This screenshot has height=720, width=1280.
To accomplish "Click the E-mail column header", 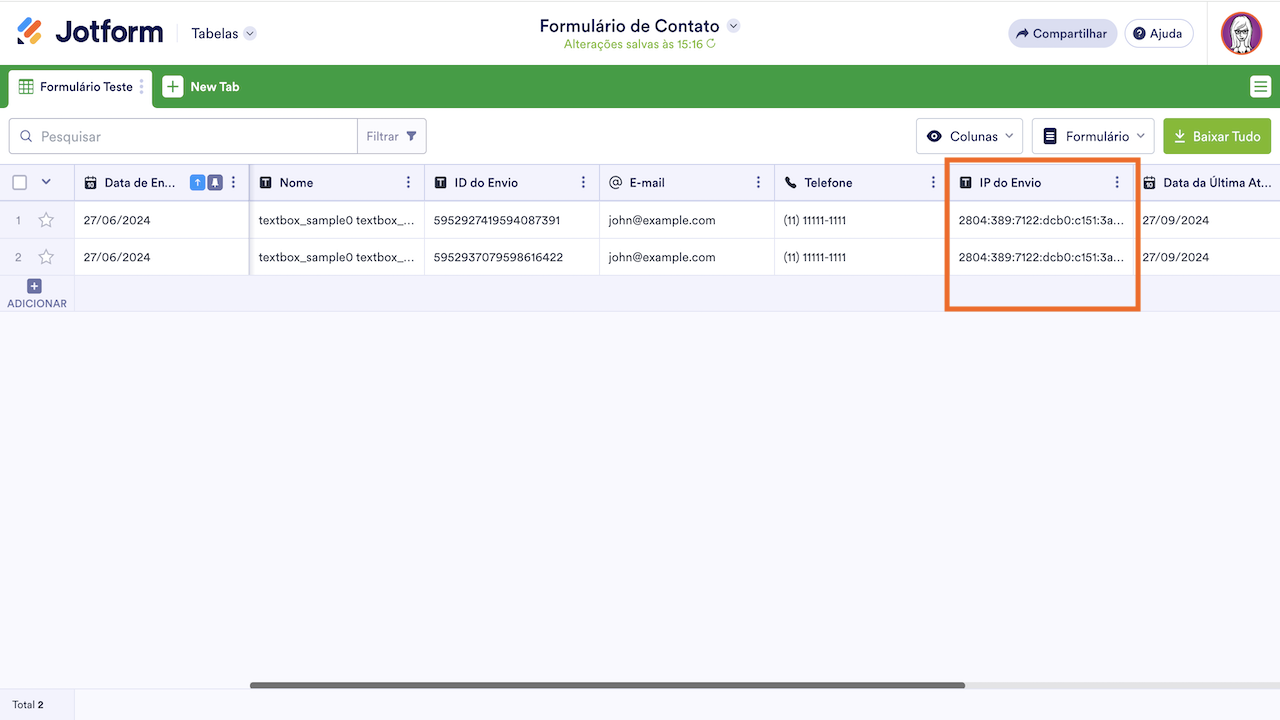I will click(687, 182).
